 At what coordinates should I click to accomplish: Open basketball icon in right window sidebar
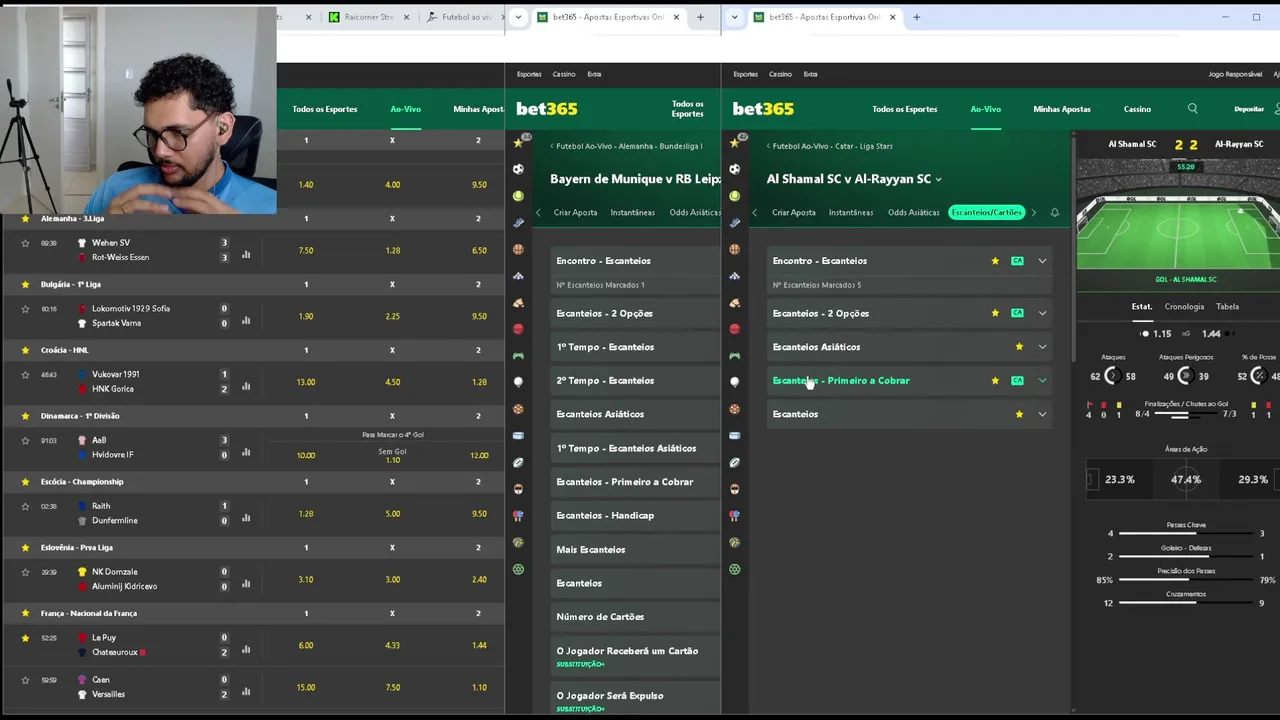[x=735, y=249]
